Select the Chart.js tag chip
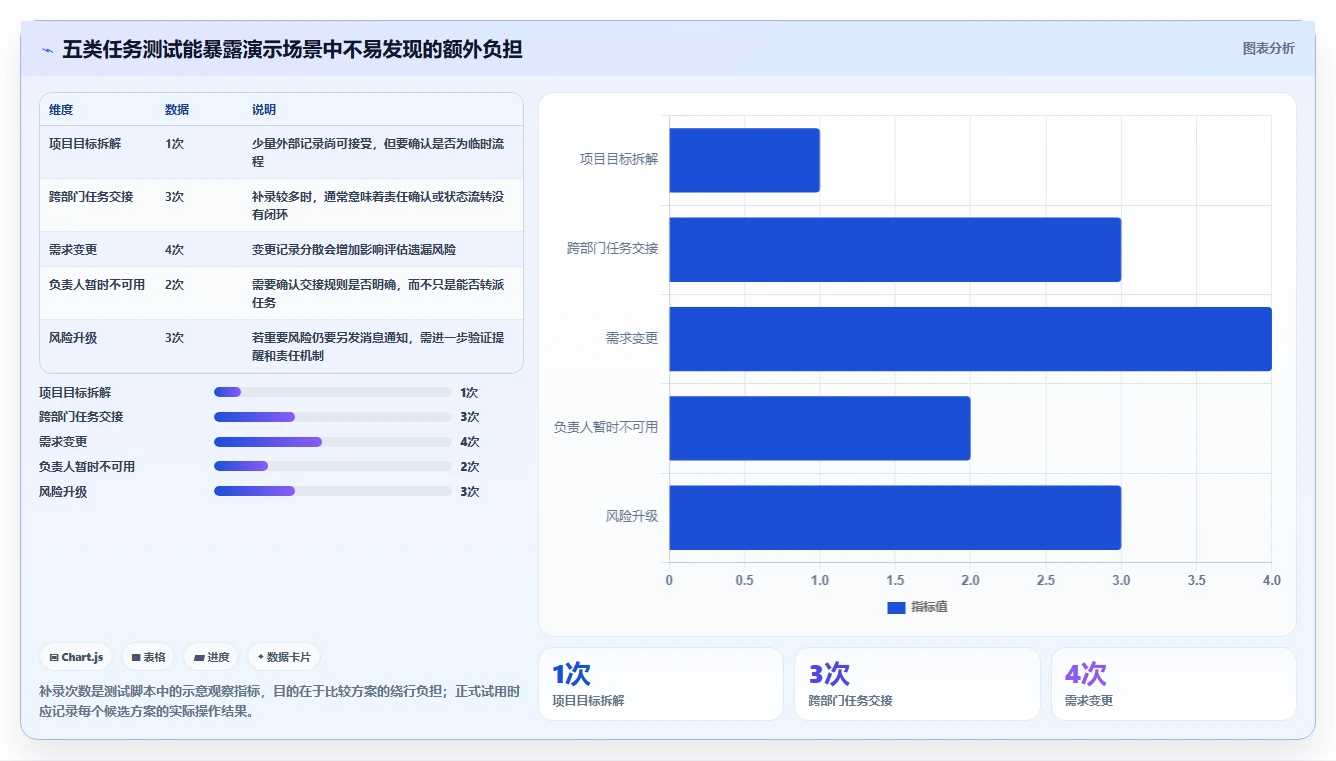Screen dimensions: 1336x761 (x=77, y=657)
